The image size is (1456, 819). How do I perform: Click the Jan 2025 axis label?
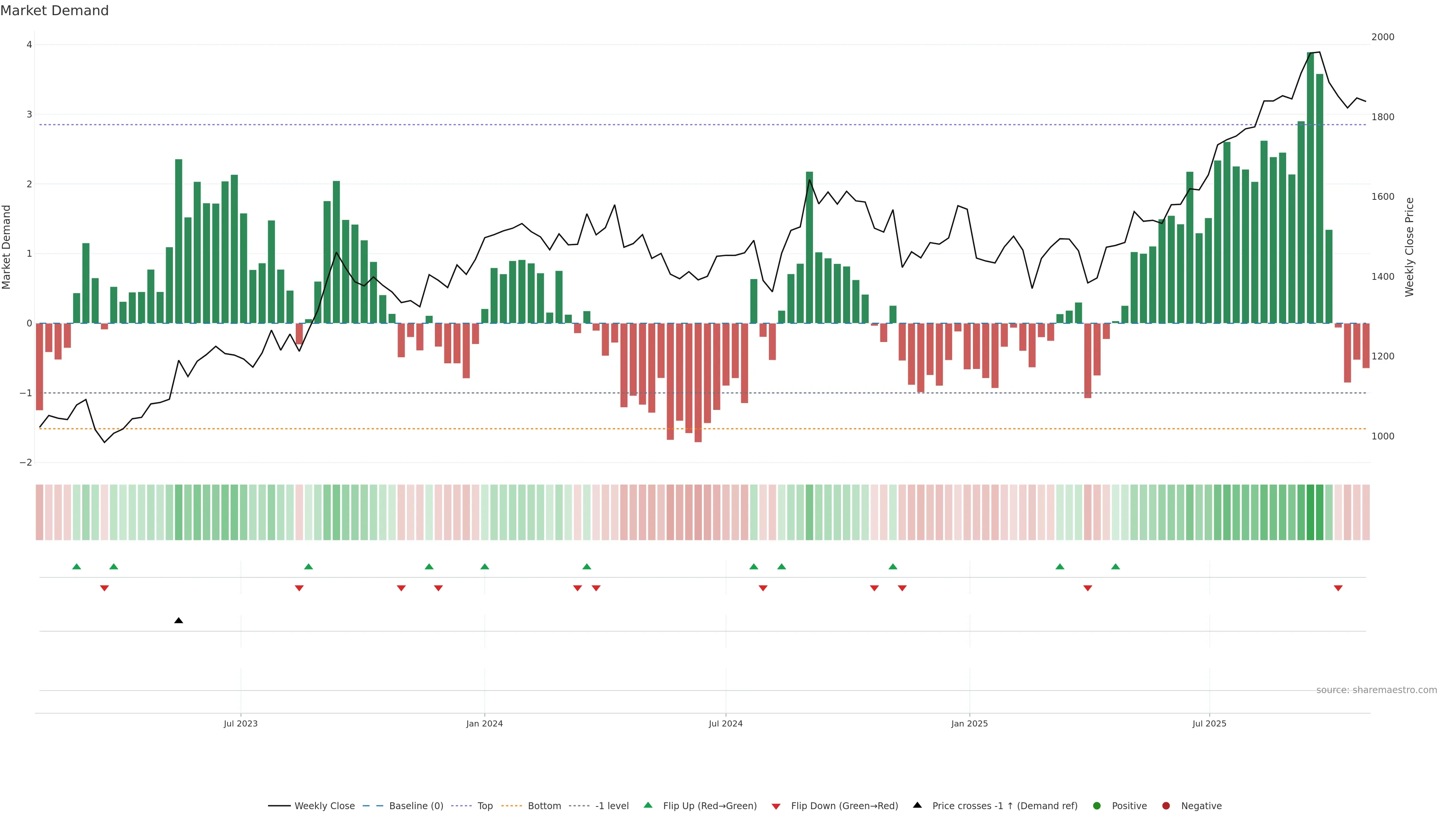click(970, 723)
